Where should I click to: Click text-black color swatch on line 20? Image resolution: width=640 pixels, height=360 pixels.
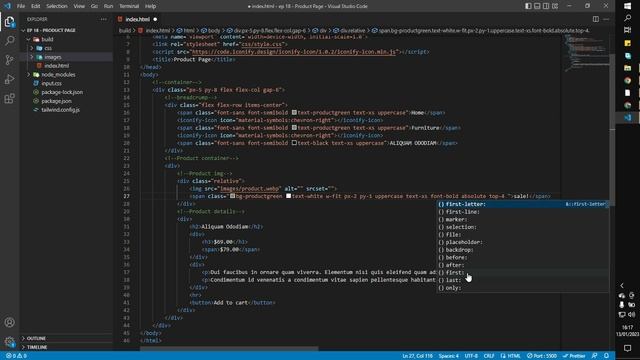click(294, 143)
